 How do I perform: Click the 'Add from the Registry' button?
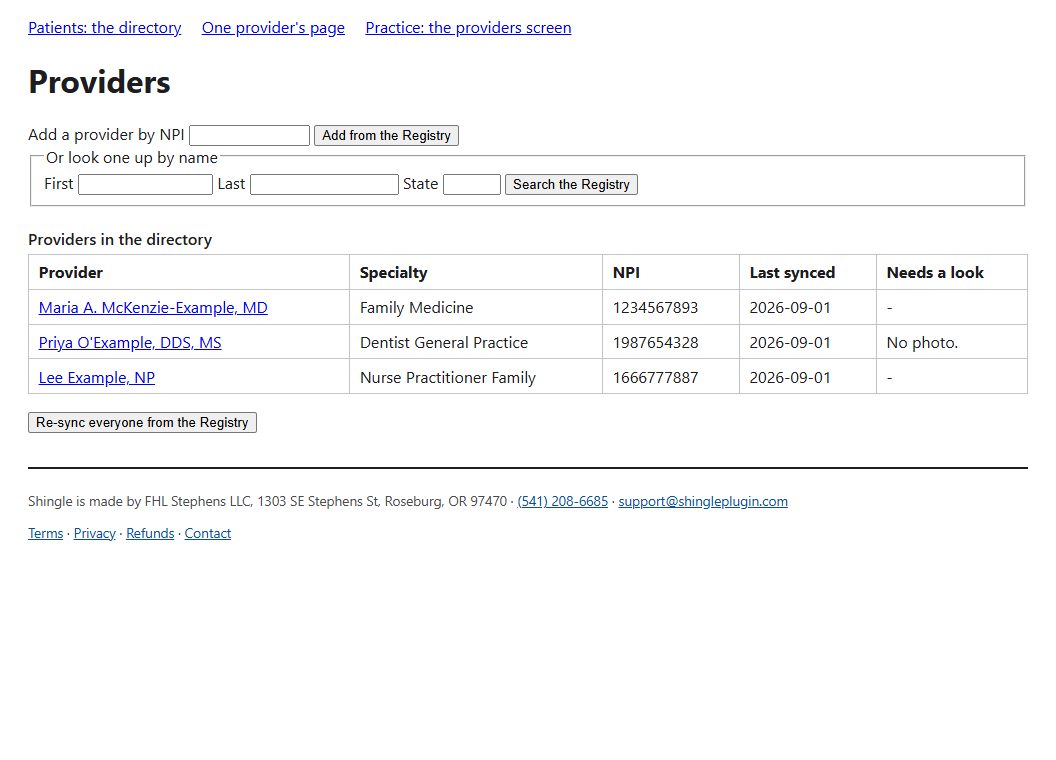click(387, 135)
